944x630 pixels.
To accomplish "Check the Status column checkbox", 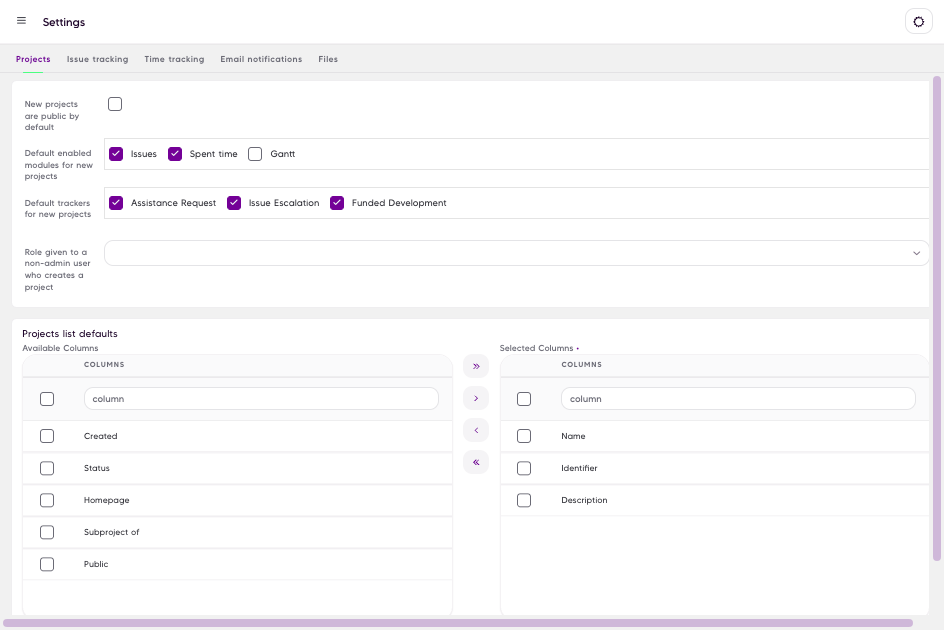I will 47,468.
